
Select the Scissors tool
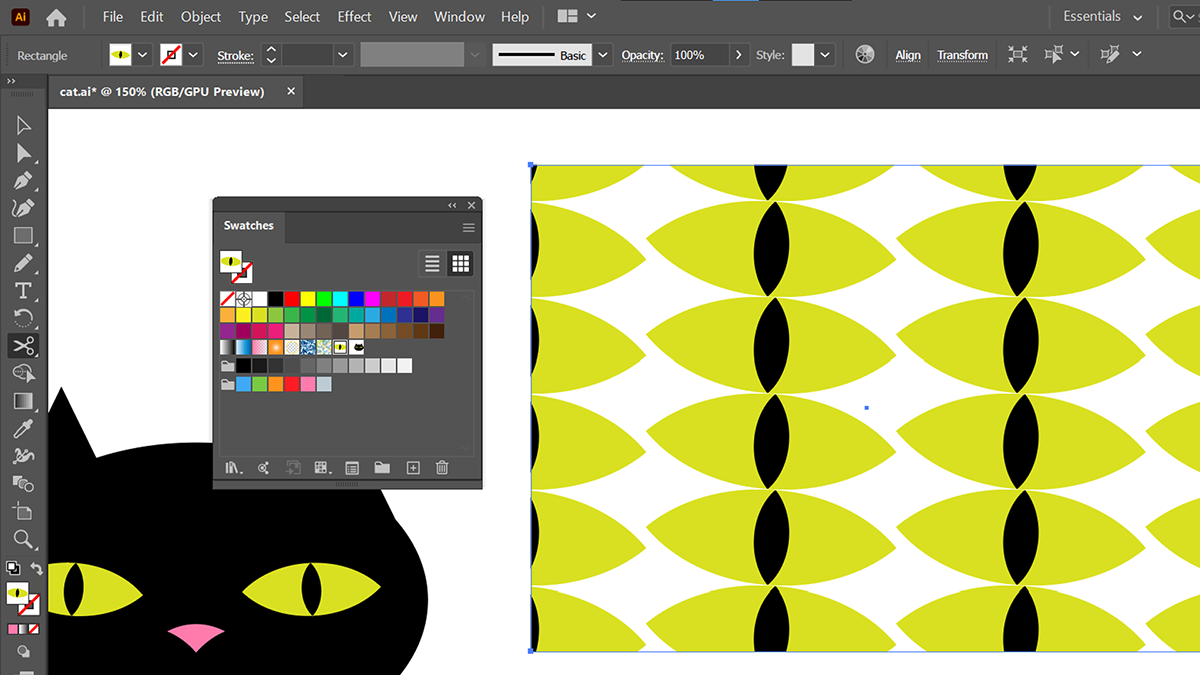23,346
